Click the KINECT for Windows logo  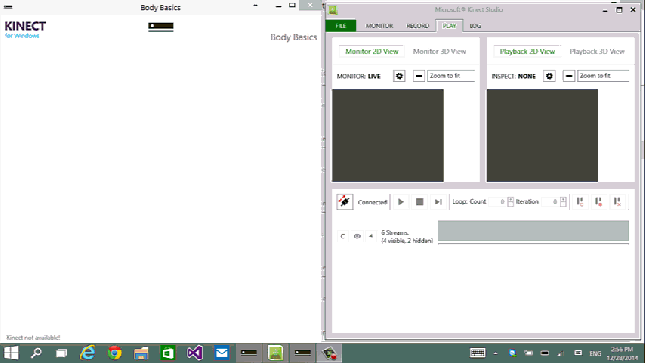[x=25, y=30]
